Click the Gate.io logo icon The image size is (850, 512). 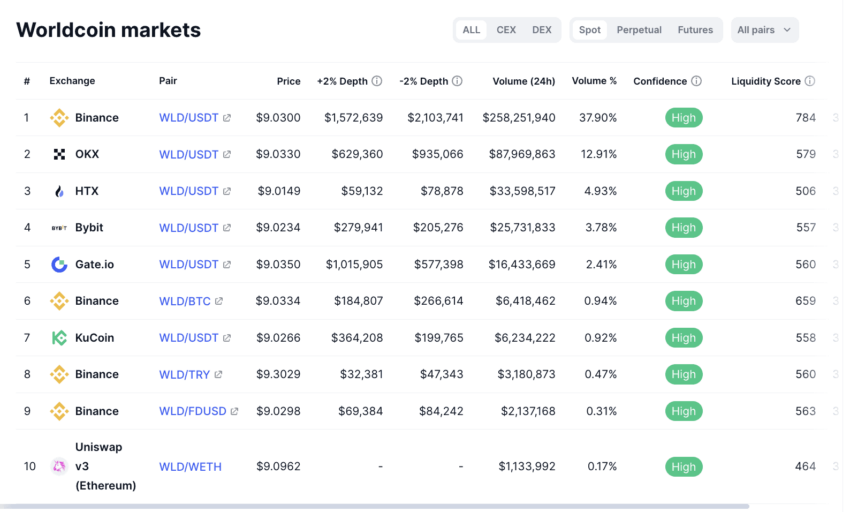59,264
